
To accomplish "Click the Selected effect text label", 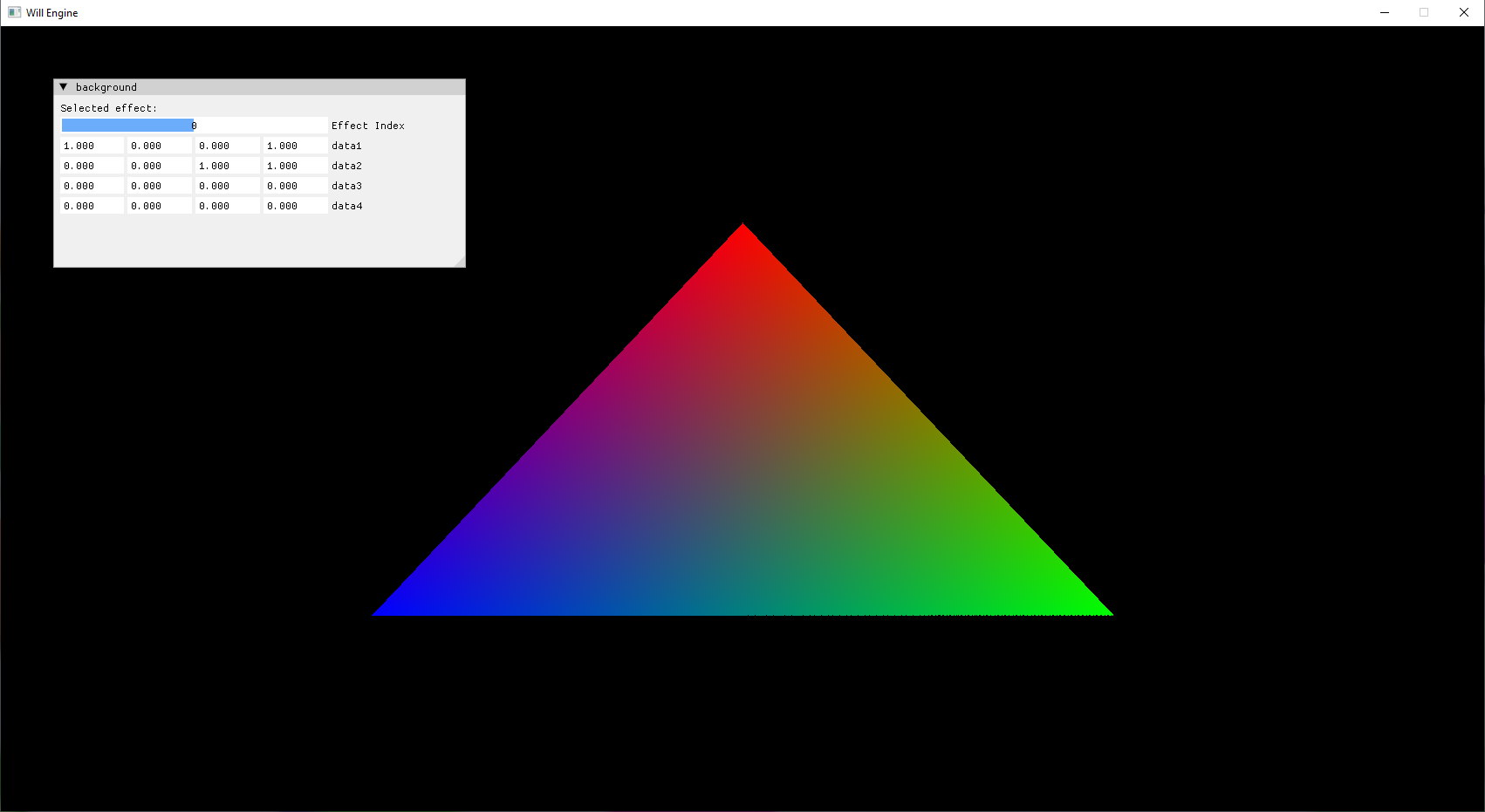I will tap(108, 107).
